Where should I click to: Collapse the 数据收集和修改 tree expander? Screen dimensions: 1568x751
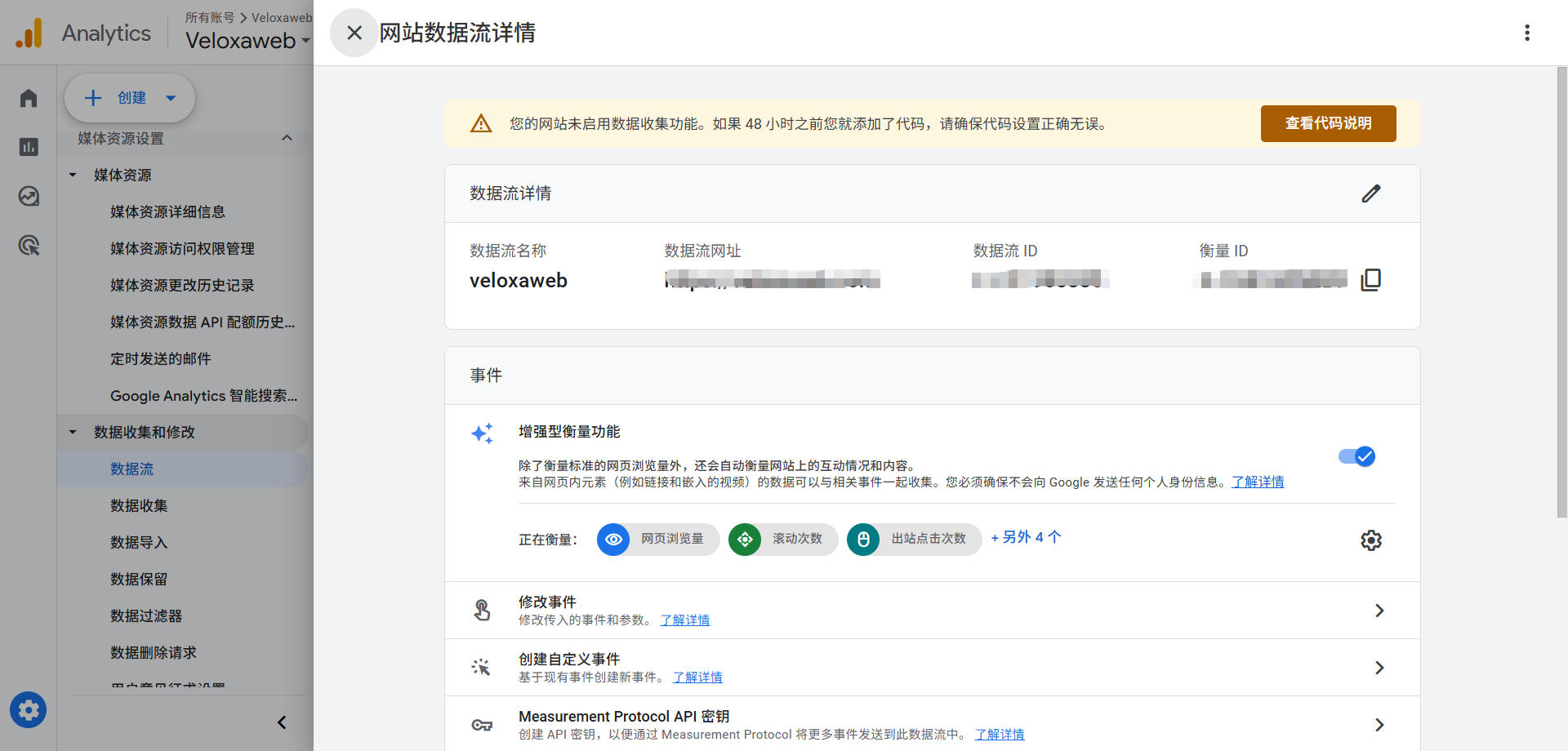click(x=72, y=432)
